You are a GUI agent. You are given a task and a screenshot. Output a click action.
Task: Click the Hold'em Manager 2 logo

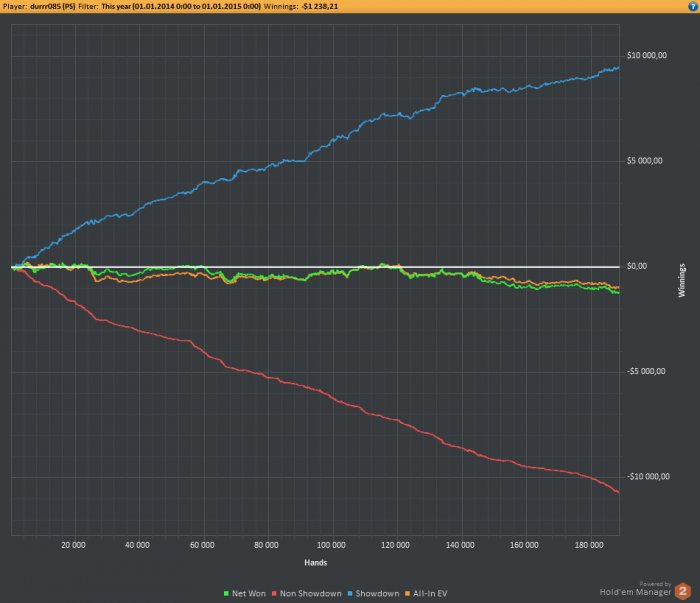pyautogui.click(x=682, y=591)
